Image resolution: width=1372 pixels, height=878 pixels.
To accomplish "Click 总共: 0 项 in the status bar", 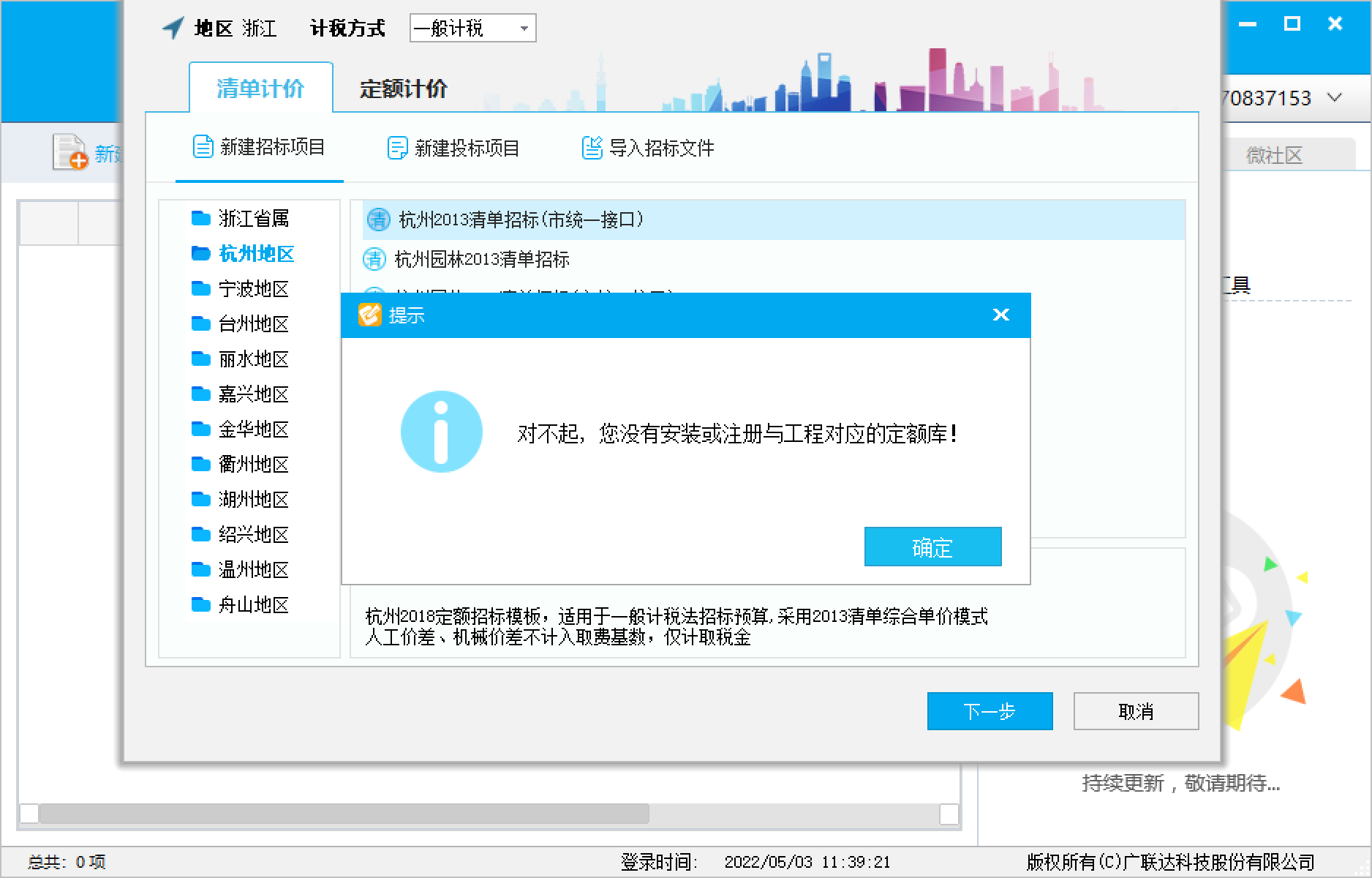I will pyautogui.click(x=67, y=863).
